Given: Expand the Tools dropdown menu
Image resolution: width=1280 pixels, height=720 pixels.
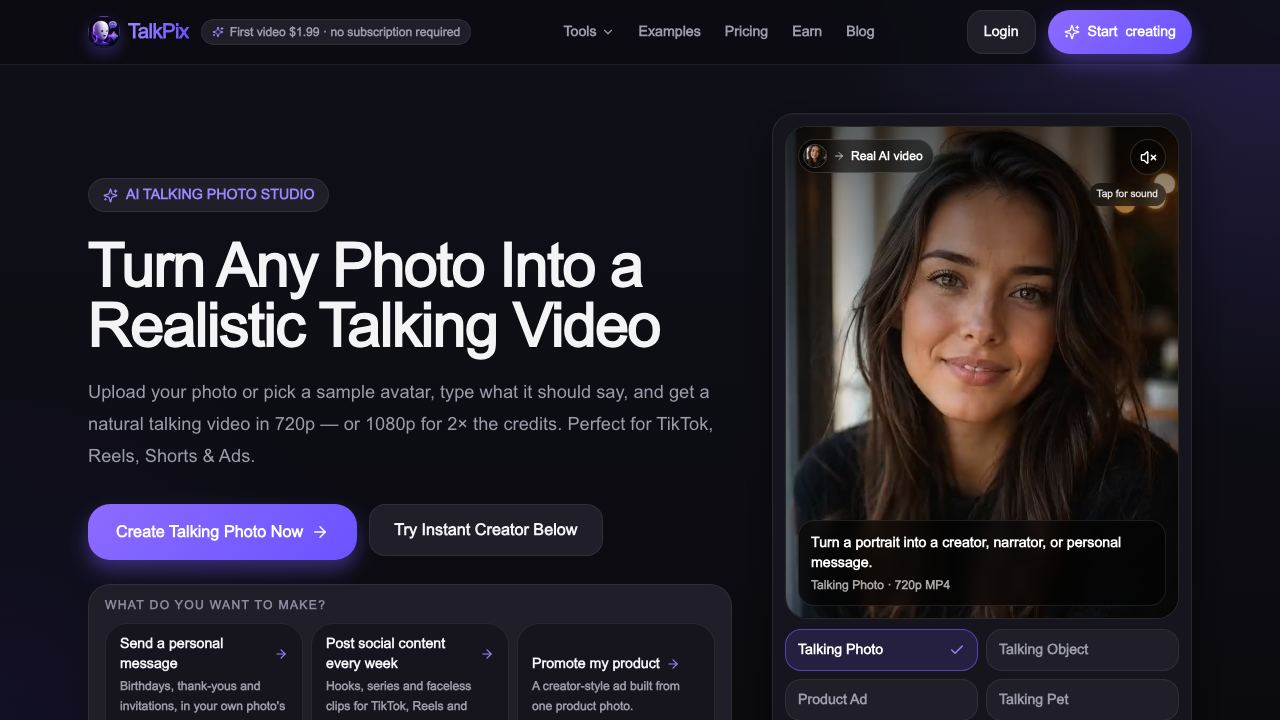Looking at the screenshot, I should (x=588, y=32).
